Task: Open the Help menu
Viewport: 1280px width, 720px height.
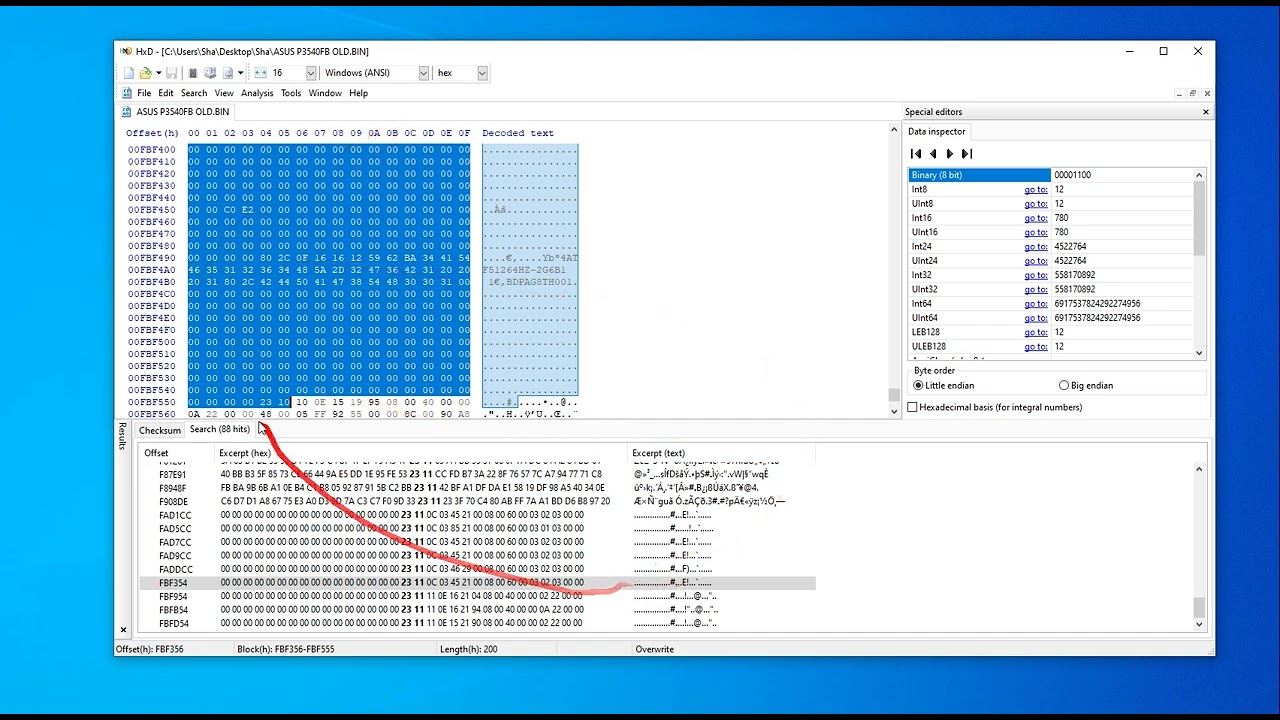Action: coord(359,93)
